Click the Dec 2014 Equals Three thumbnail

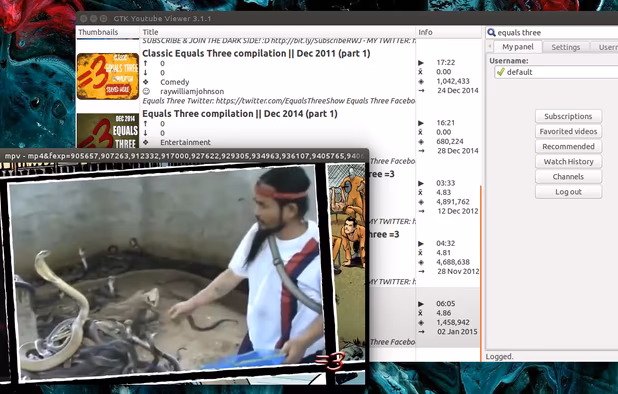[108, 131]
